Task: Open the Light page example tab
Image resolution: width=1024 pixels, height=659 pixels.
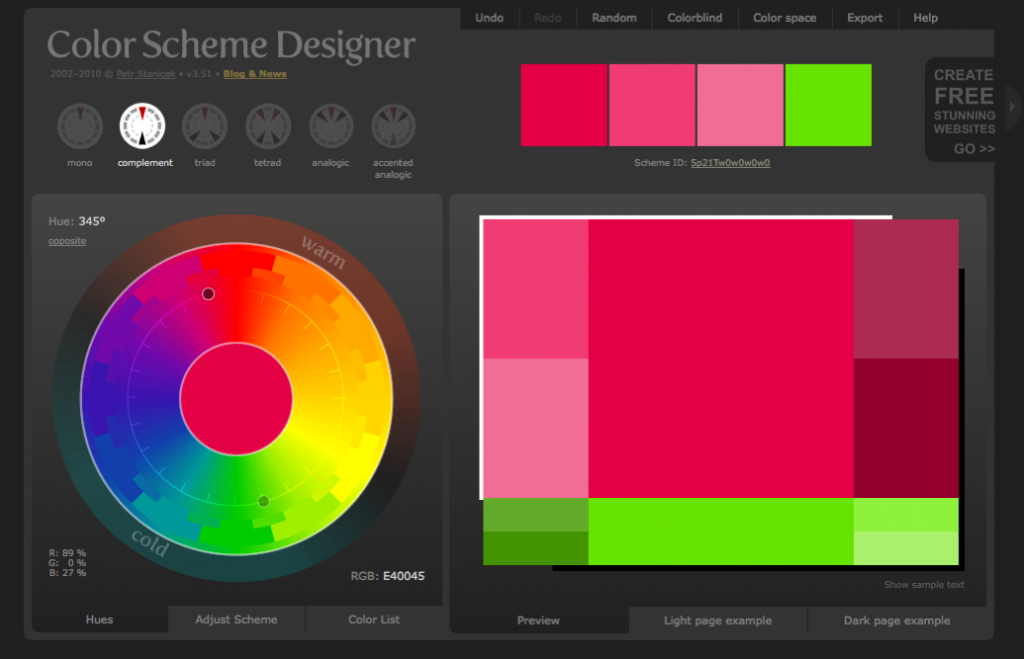Action: pos(718,620)
